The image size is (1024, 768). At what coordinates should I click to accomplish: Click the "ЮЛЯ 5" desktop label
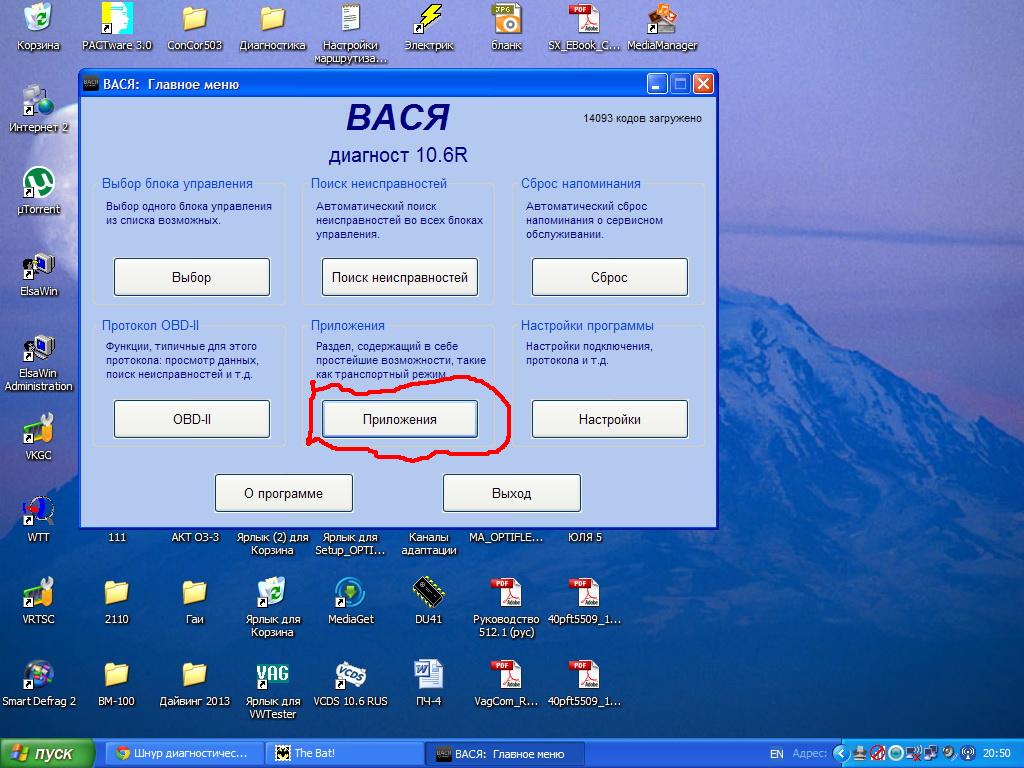[x=584, y=537]
